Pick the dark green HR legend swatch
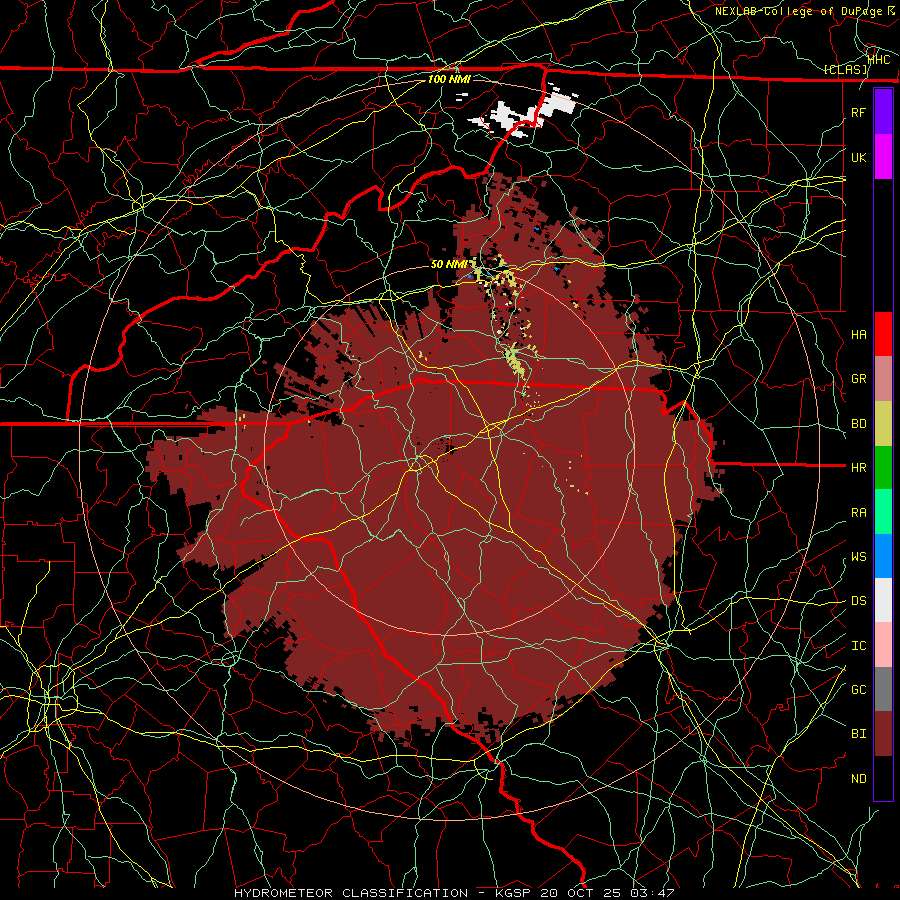 tap(883, 468)
